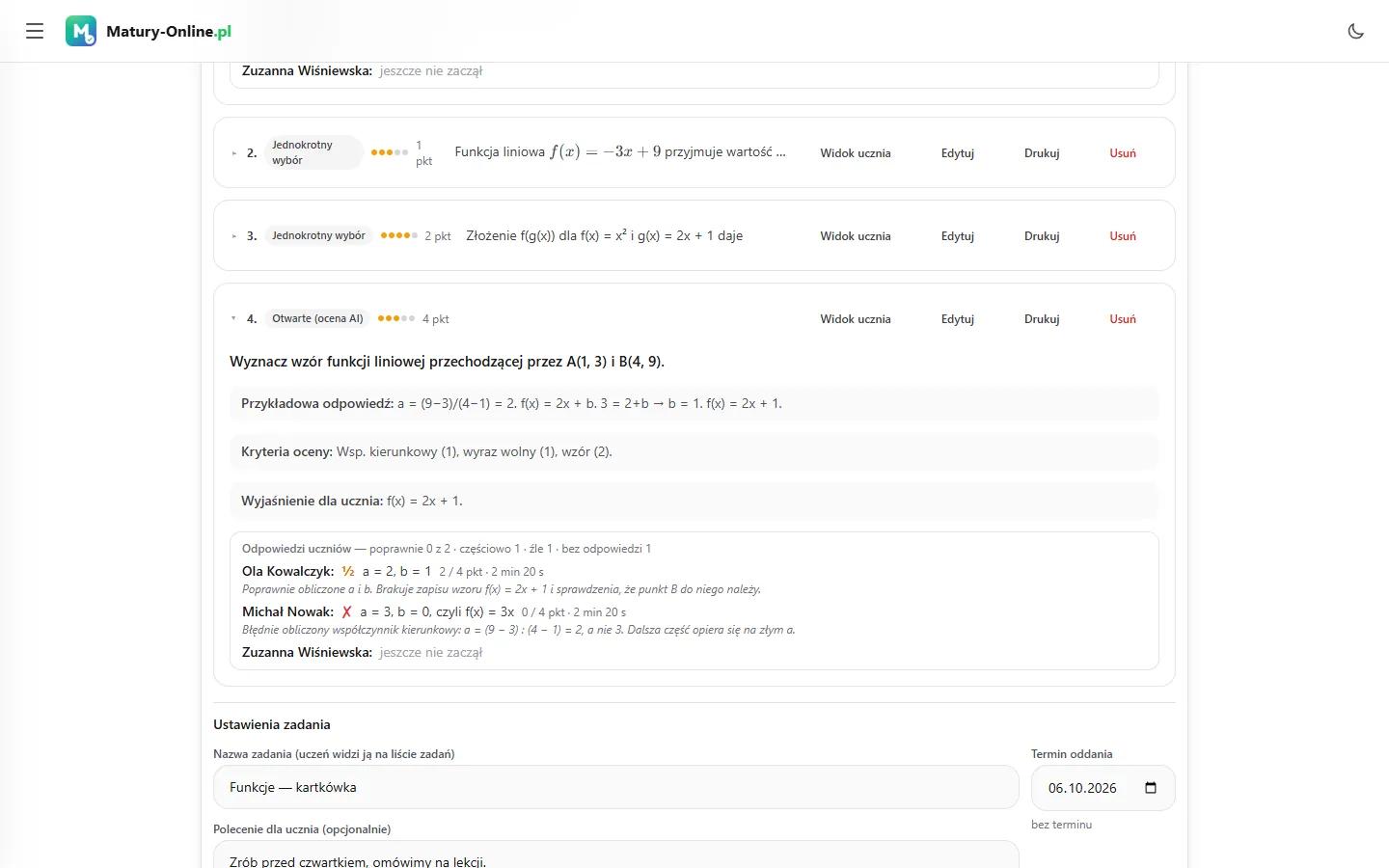The image size is (1389, 868).
Task: Click Drukuj for task 2
Action: click(1042, 153)
